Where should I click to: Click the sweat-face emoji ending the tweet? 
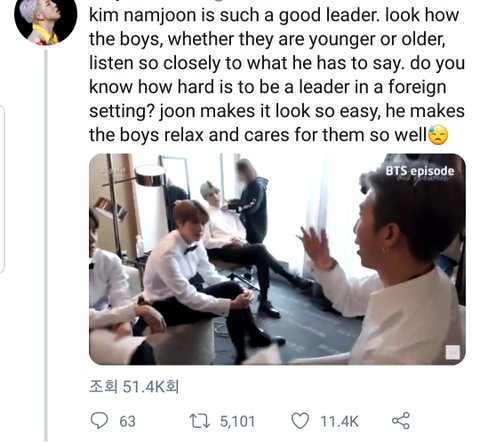tap(438, 135)
